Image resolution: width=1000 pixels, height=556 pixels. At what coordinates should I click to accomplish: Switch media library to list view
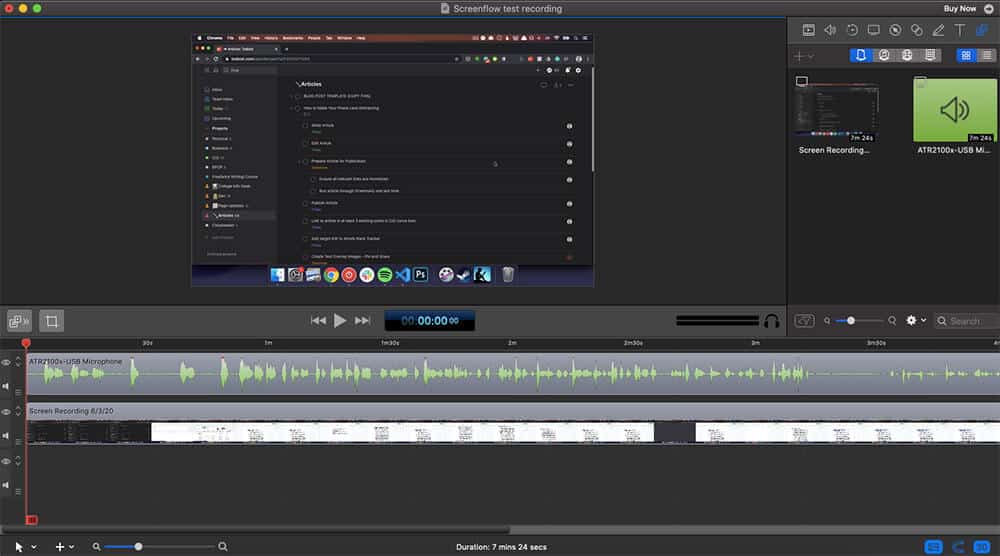987,55
